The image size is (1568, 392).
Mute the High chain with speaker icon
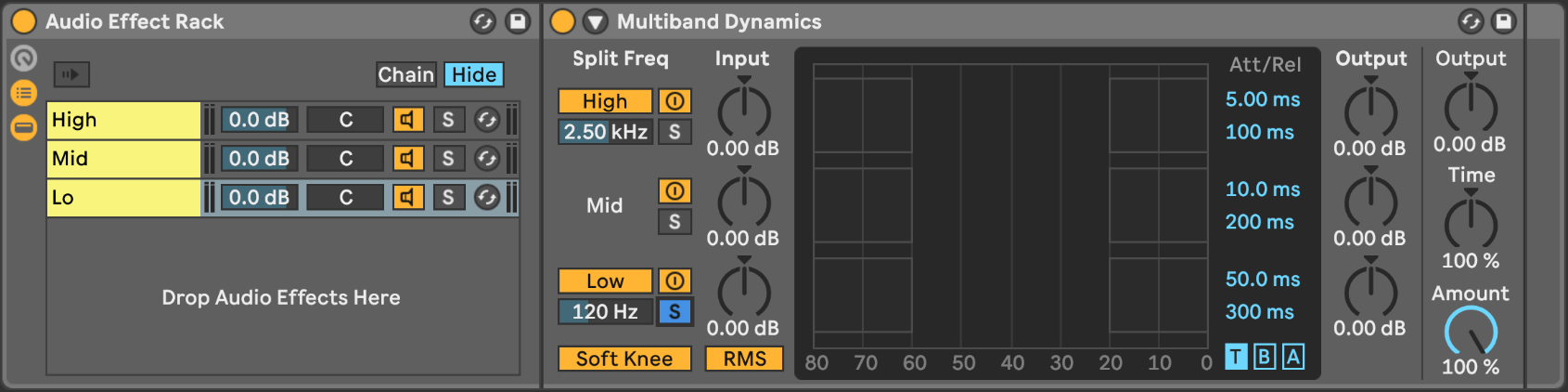tap(408, 120)
